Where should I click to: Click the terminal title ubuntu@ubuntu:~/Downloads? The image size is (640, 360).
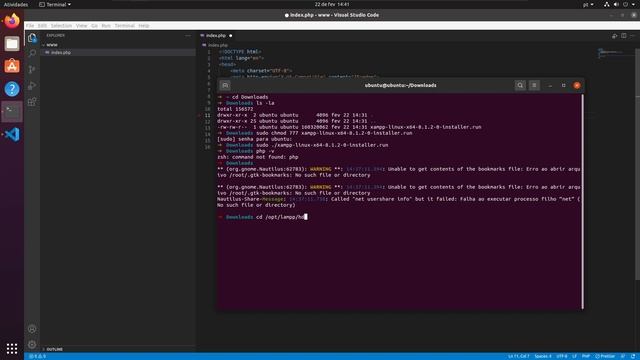[400, 85]
